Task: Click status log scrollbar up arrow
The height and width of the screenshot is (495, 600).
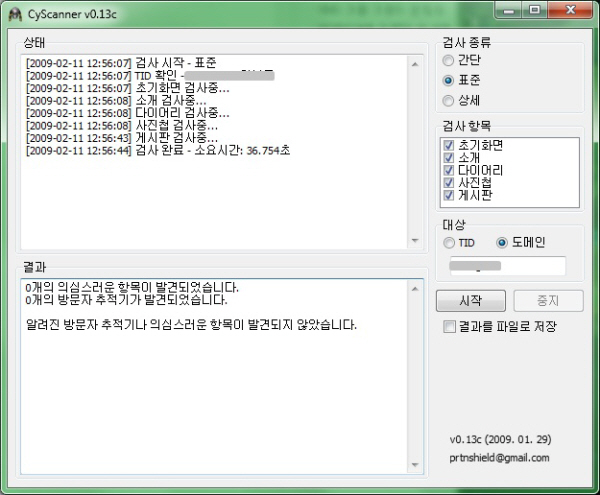Action: [x=415, y=64]
